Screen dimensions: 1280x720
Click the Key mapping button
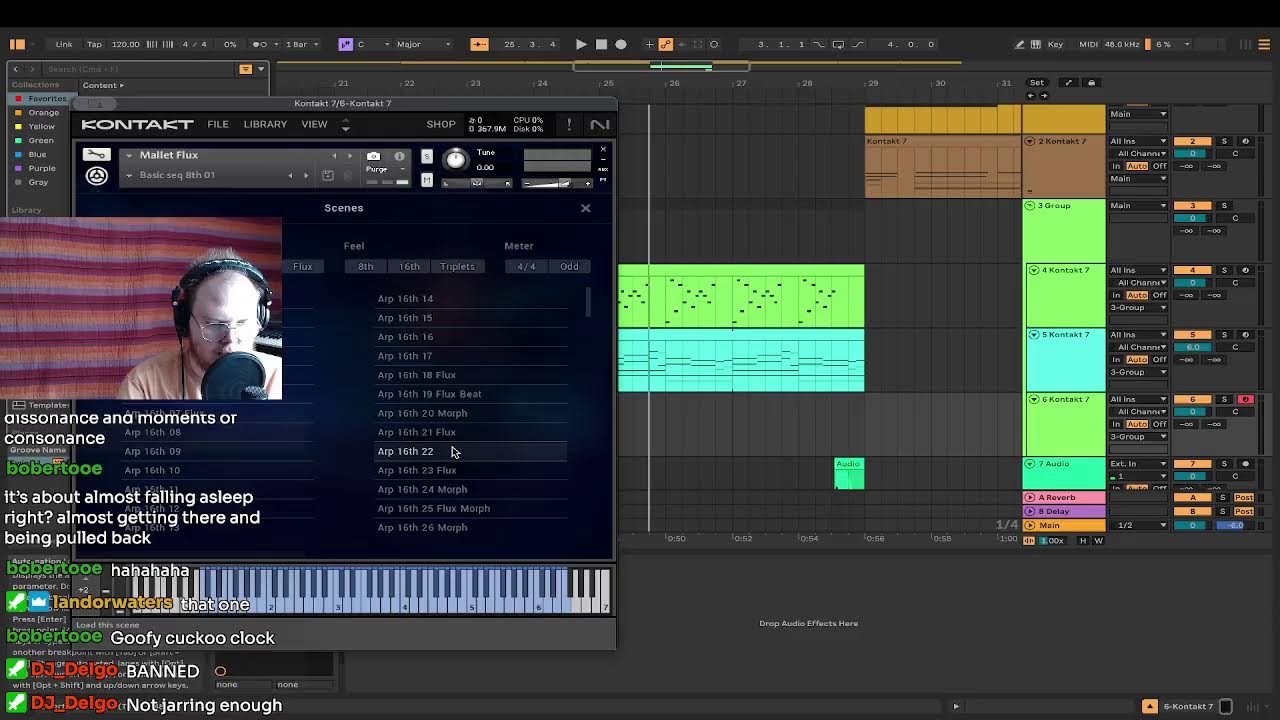[x=1055, y=44]
